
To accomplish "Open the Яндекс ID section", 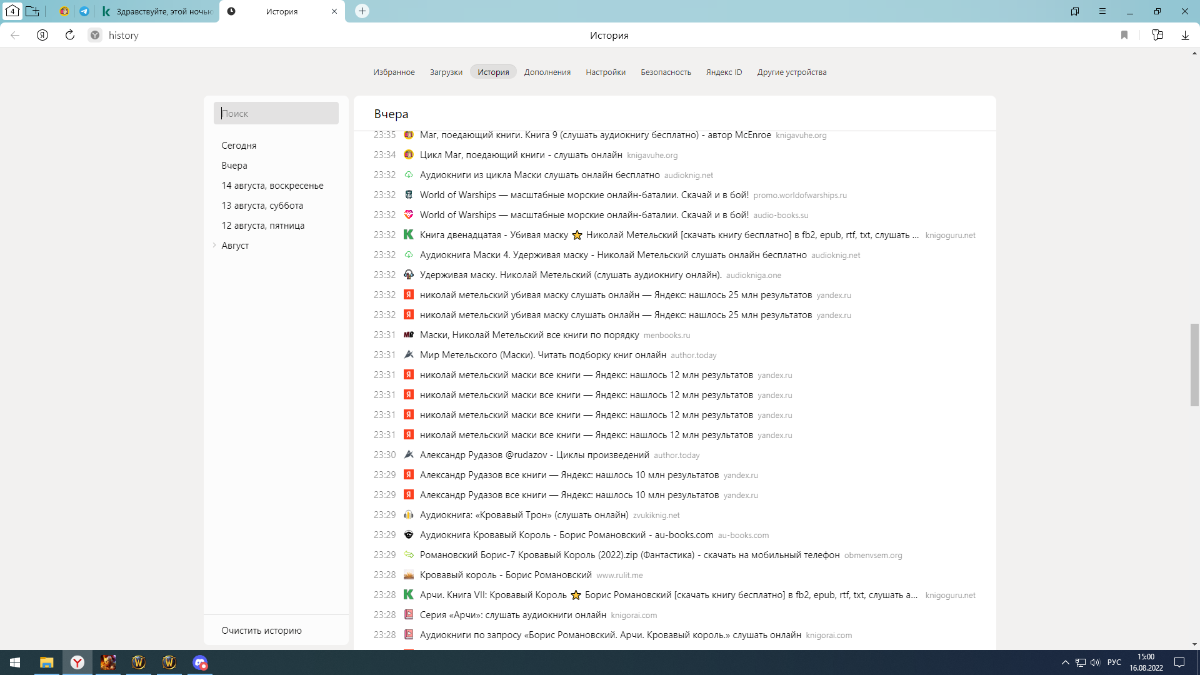I will 724,72.
